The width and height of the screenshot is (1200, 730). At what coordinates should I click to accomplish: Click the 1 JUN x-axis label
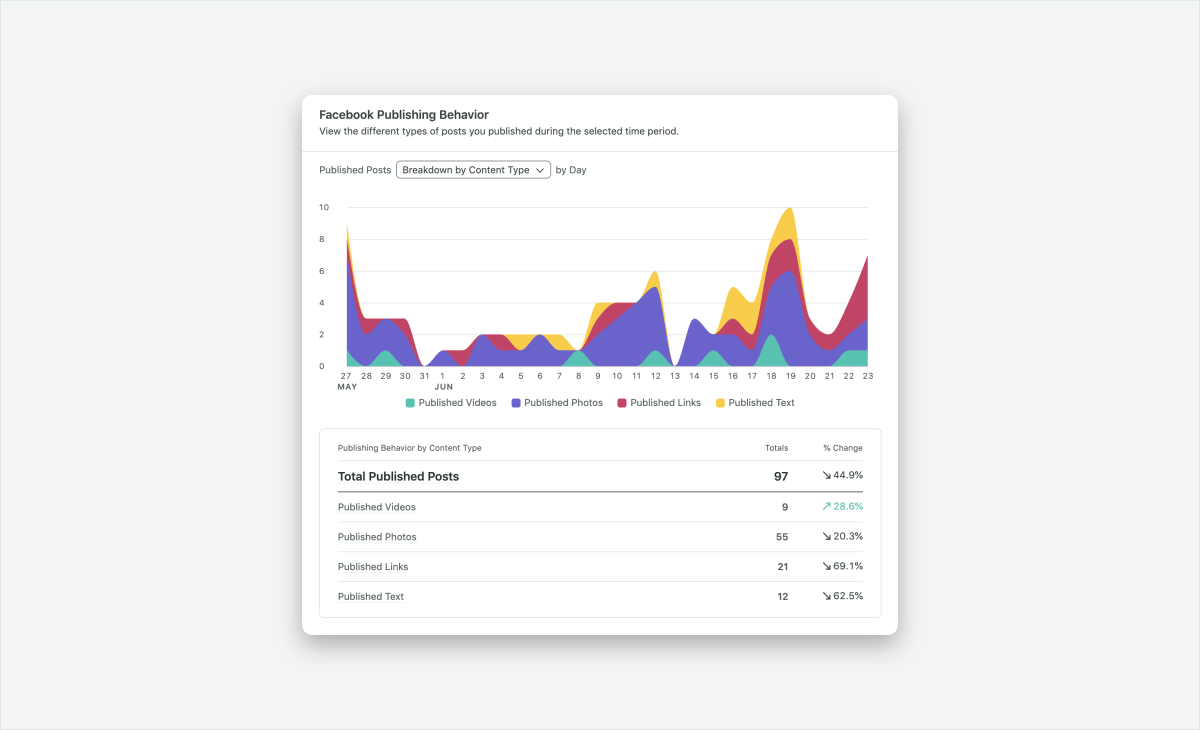click(x=443, y=381)
